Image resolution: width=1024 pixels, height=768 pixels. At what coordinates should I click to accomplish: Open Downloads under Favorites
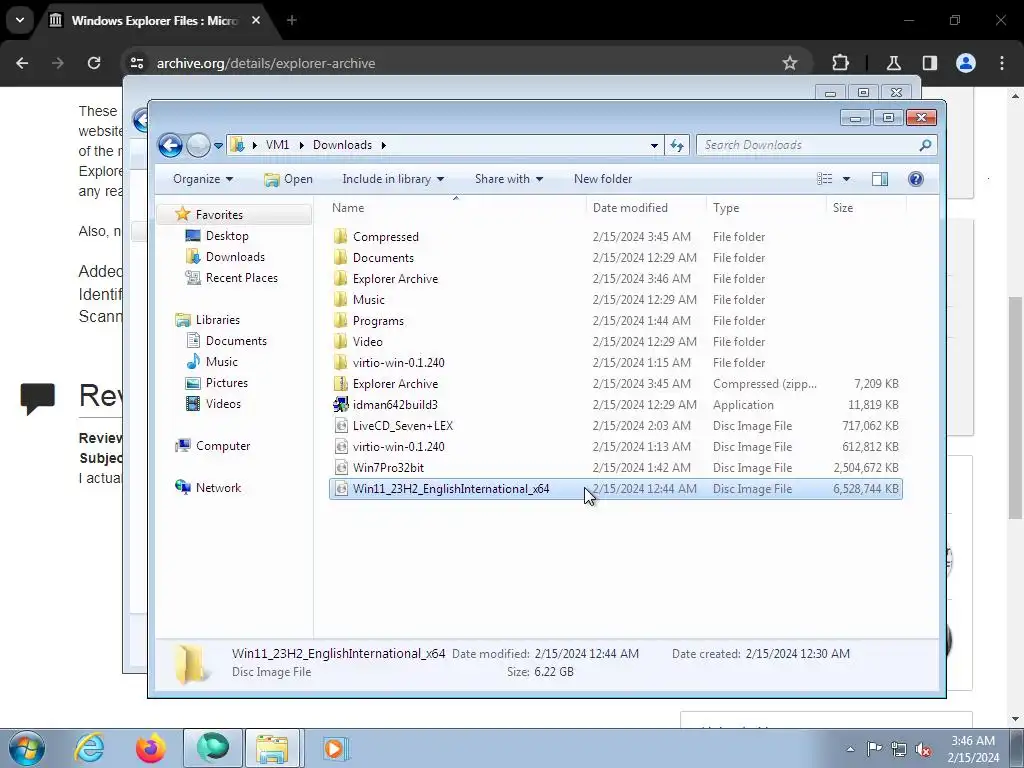[235, 257]
